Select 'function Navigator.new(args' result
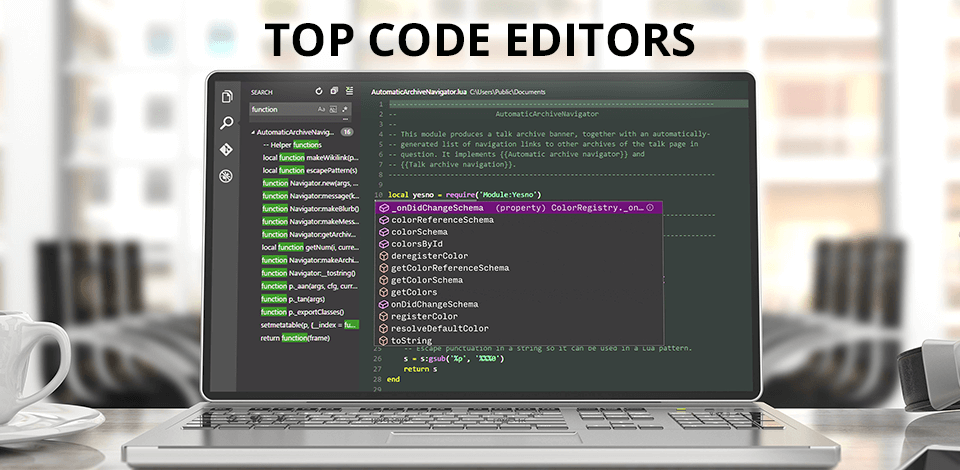The image size is (960, 470). tap(310, 184)
